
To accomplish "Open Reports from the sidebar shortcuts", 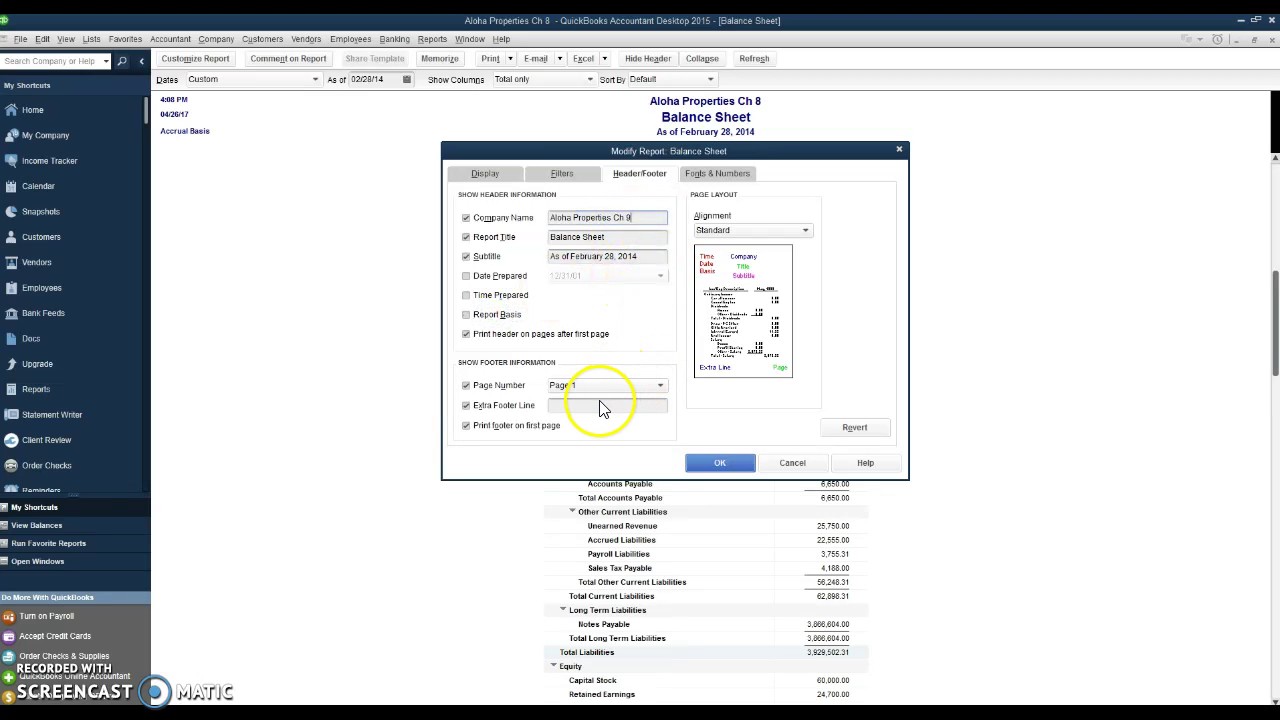I will pos(35,389).
